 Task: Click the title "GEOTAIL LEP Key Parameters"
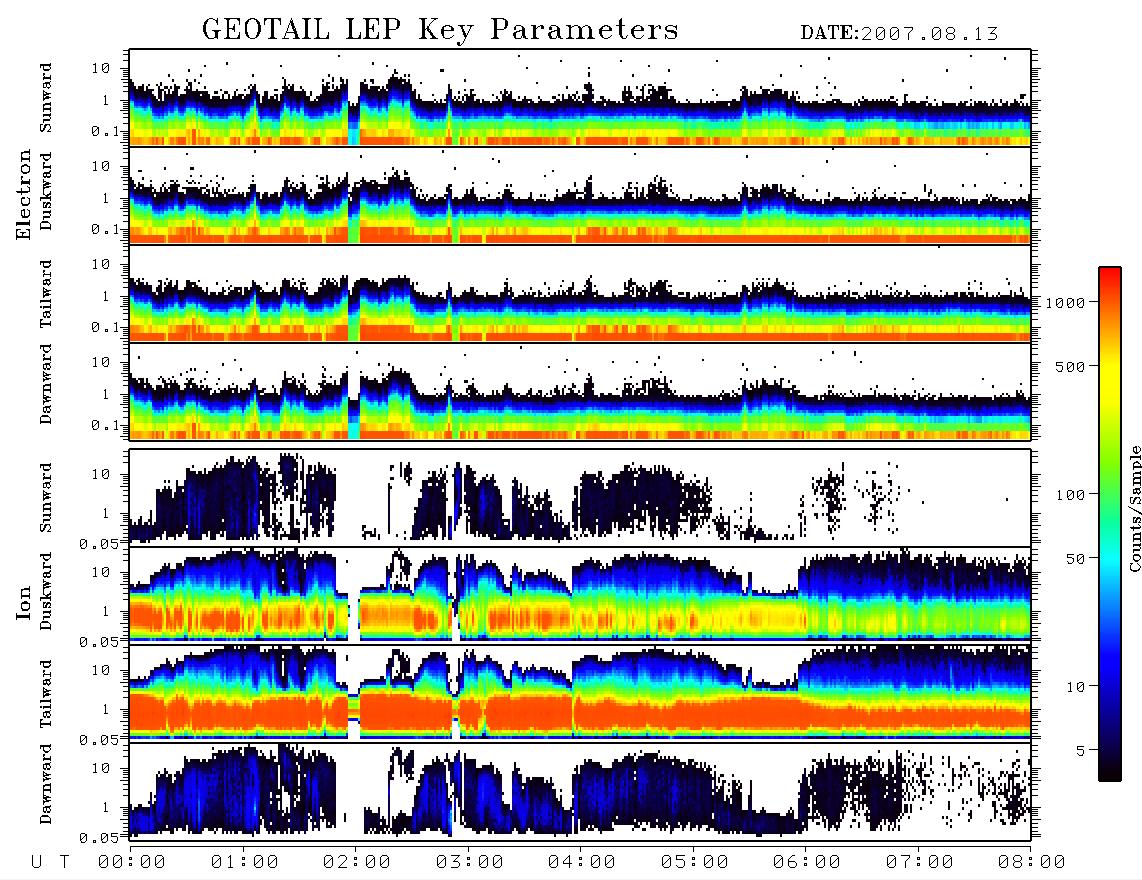tap(440, 30)
